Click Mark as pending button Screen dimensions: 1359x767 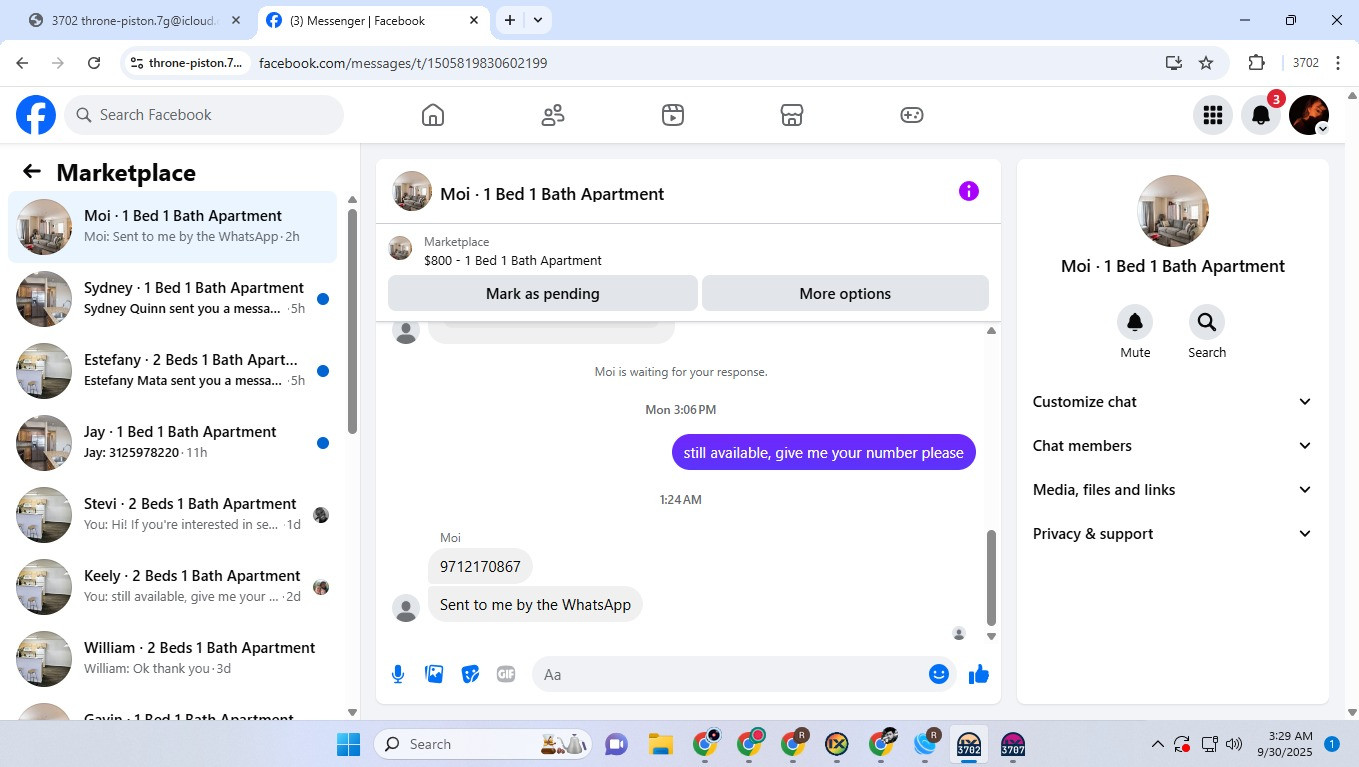pos(543,294)
